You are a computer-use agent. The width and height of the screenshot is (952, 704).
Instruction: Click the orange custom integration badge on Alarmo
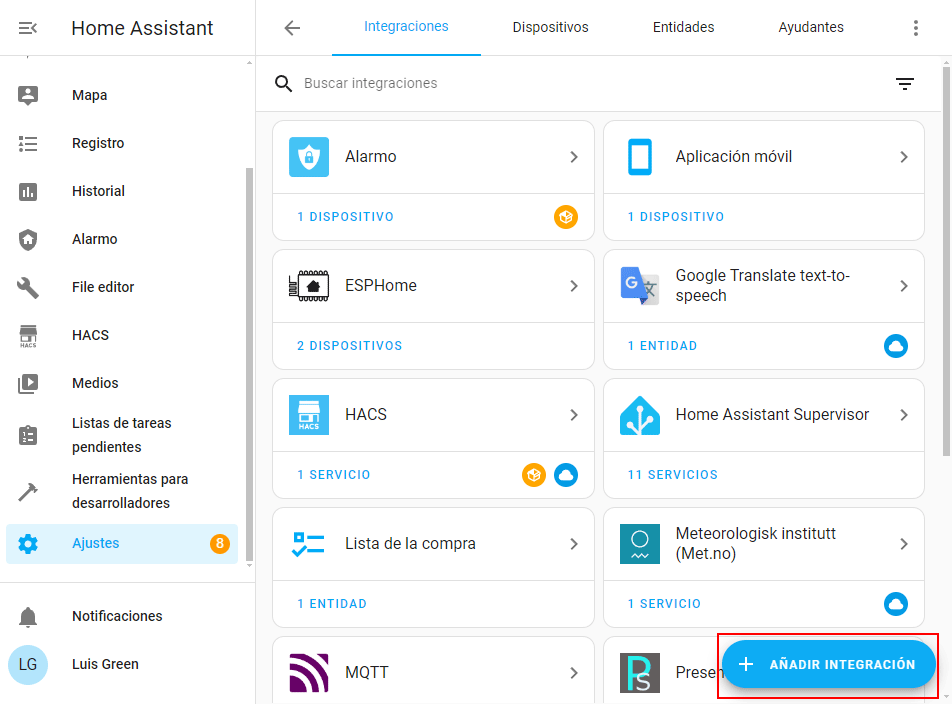566,217
